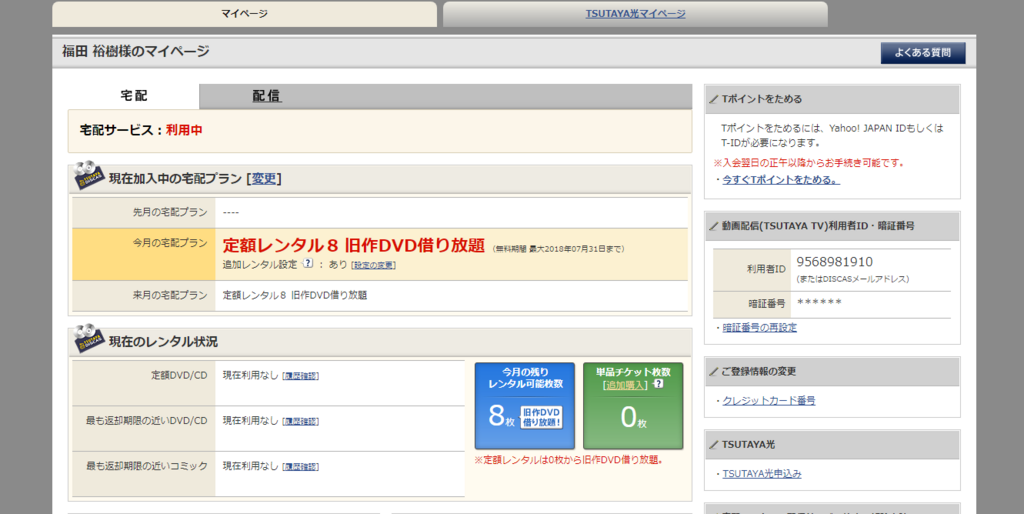Open 履歴確認 link in 定額DVD/CD row
1024x514 pixels.
point(300,376)
